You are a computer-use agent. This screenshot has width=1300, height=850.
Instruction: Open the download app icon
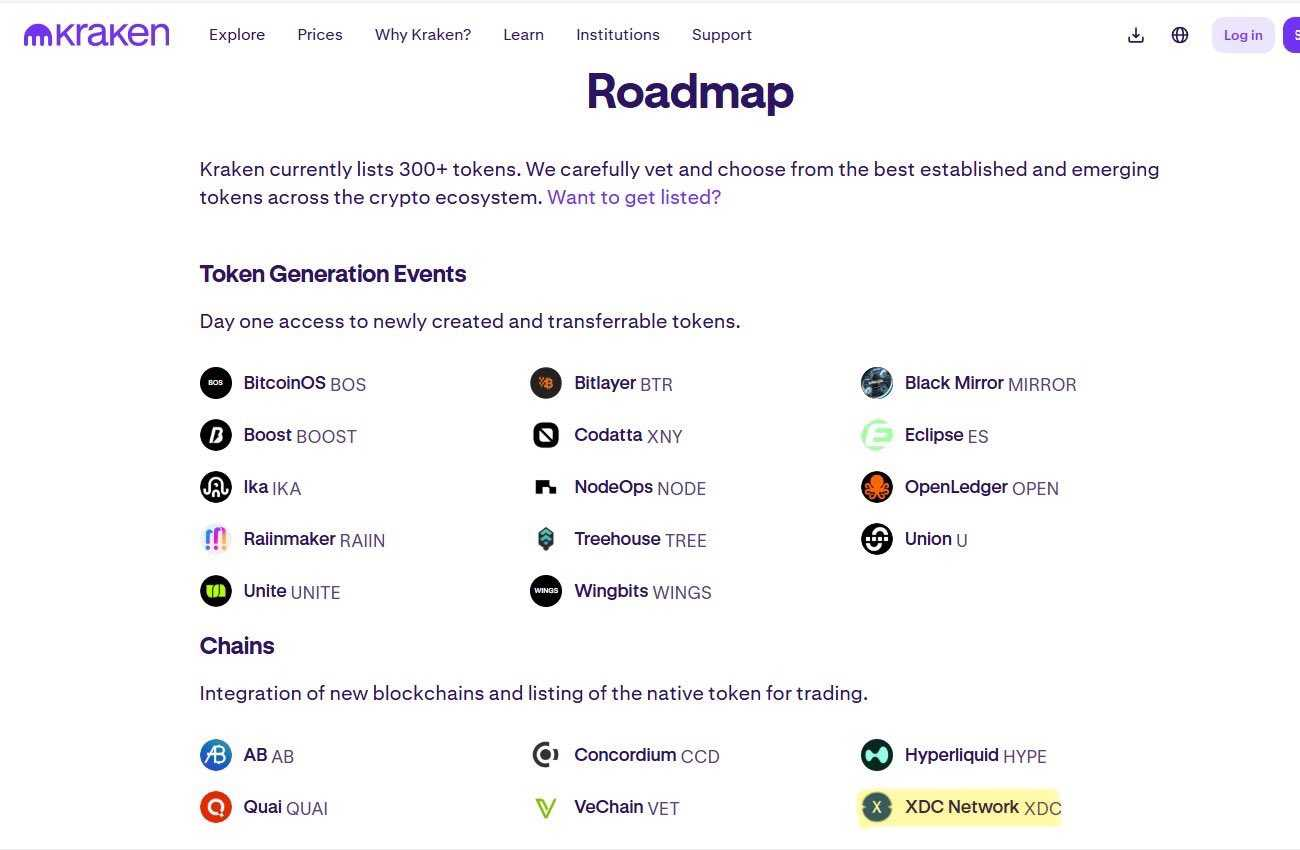coord(1136,35)
